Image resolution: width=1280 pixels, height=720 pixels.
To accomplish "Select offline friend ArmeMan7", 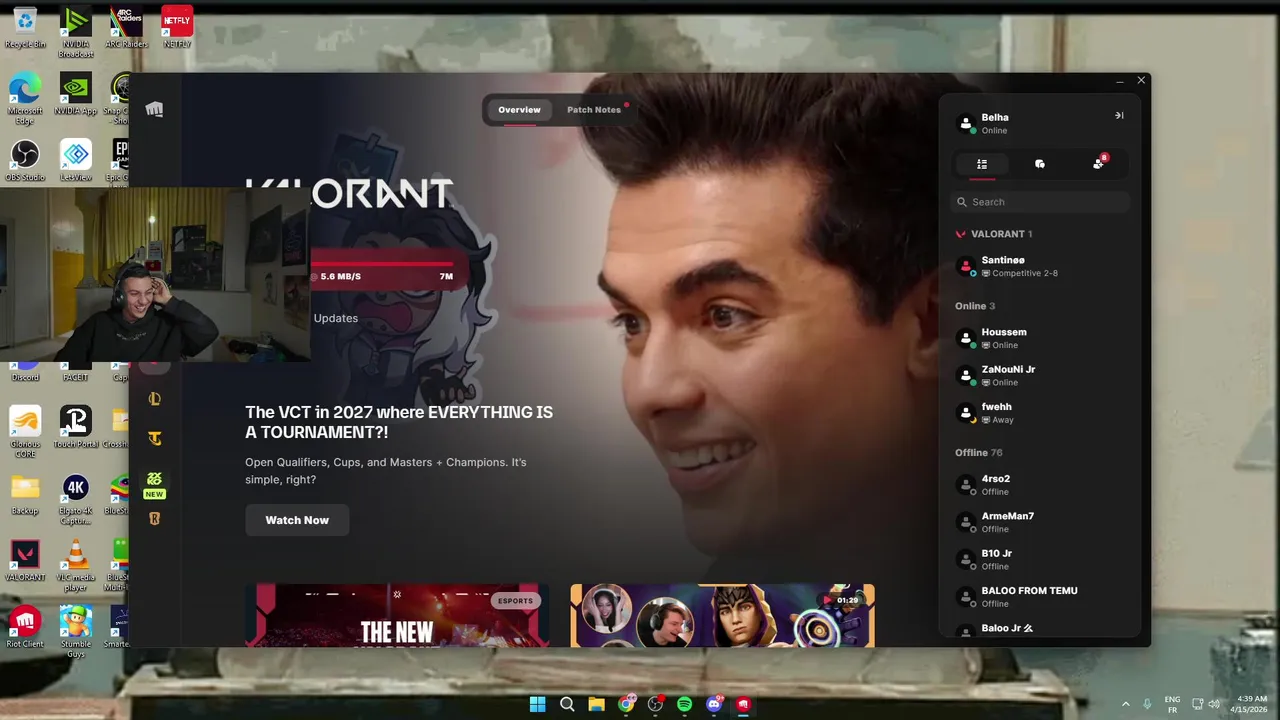I will click(1040, 522).
